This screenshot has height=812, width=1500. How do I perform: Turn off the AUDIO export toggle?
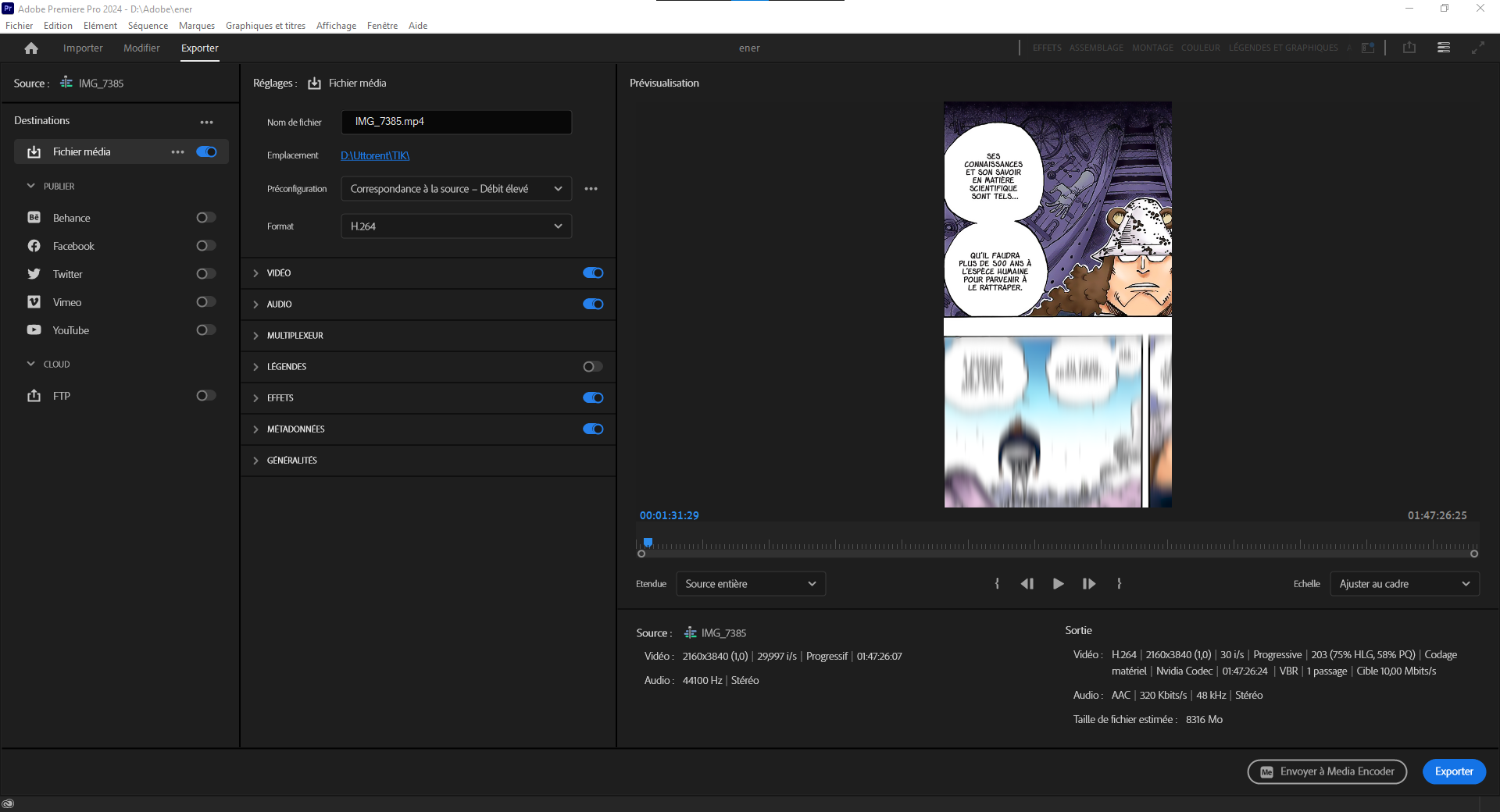(x=593, y=304)
